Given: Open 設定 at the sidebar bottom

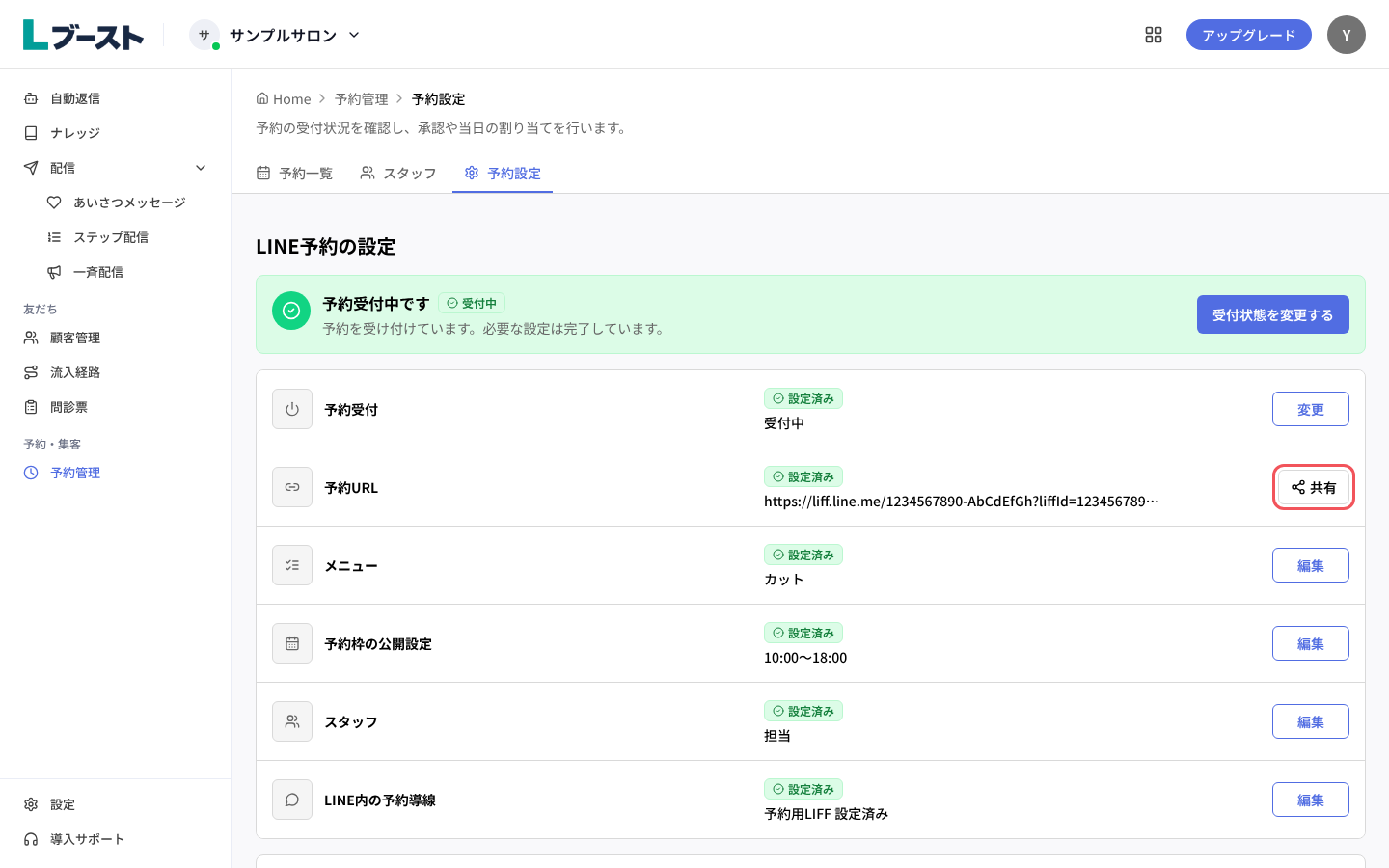Looking at the screenshot, I should 116,804.
